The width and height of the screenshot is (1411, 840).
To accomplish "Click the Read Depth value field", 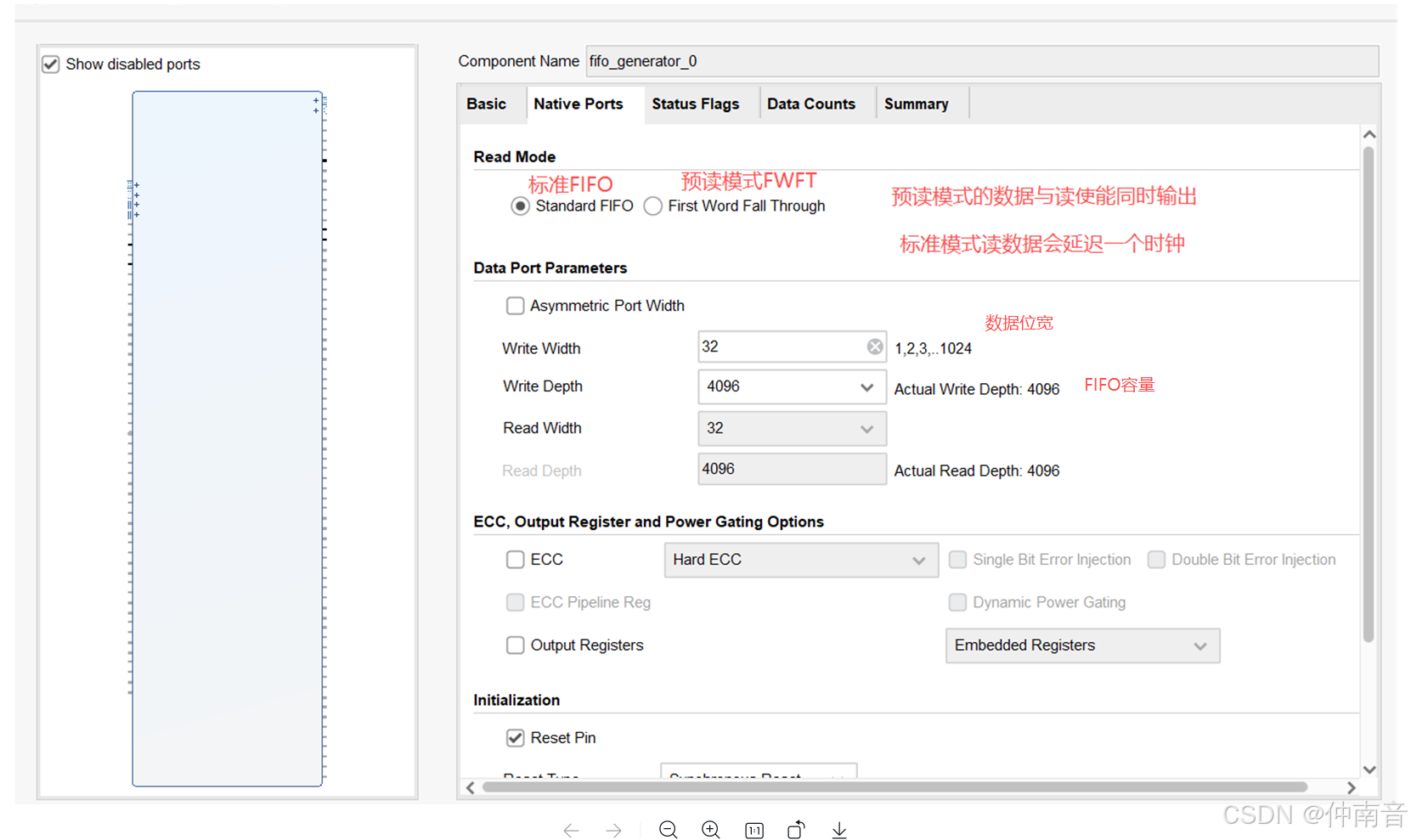I will (792, 469).
